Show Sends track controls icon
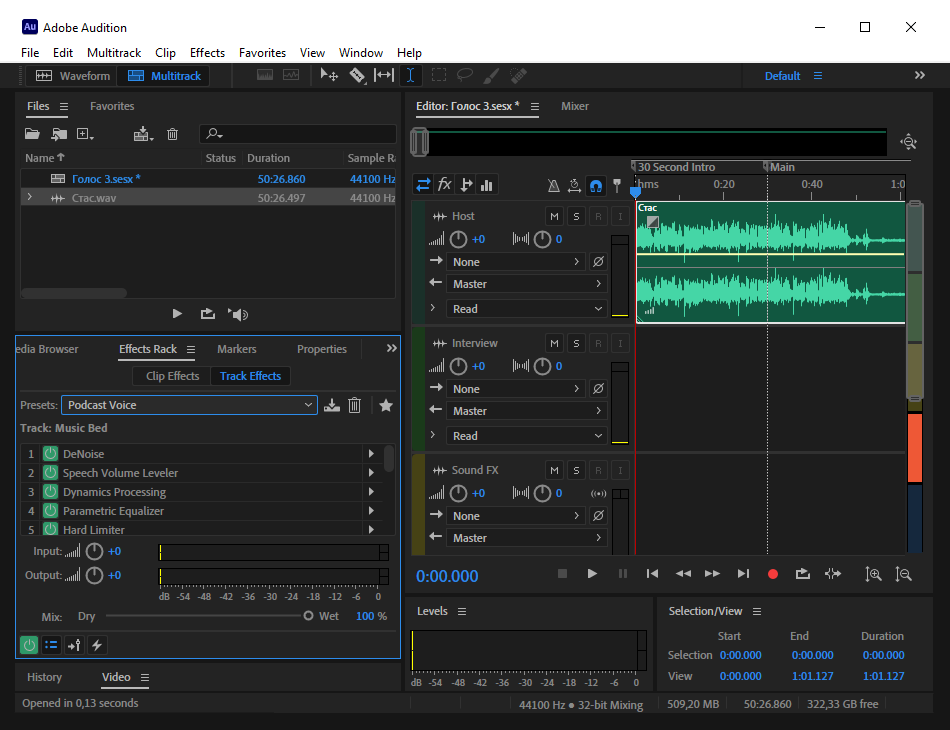Screen dimensions: 950x730 [x=466, y=185]
